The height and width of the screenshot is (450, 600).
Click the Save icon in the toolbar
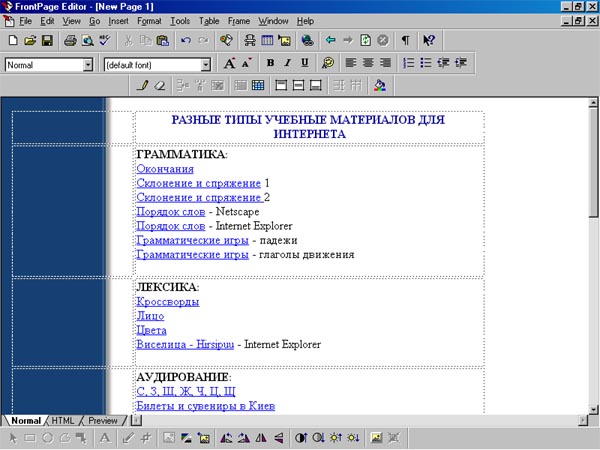pyautogui.click(x=46, y=41)
